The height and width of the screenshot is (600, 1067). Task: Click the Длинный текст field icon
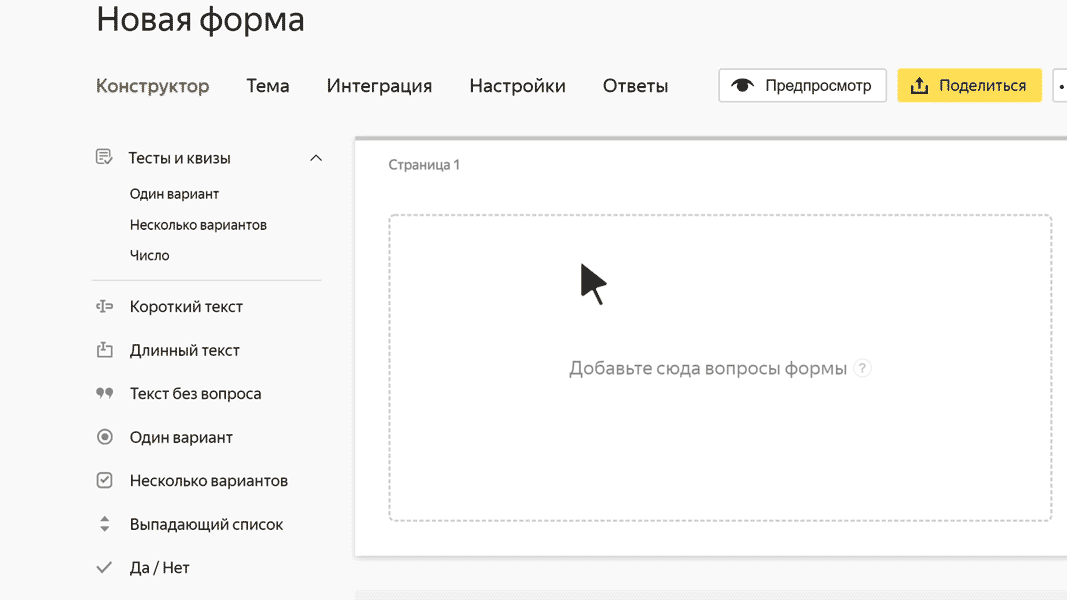(x=104, y=351)
